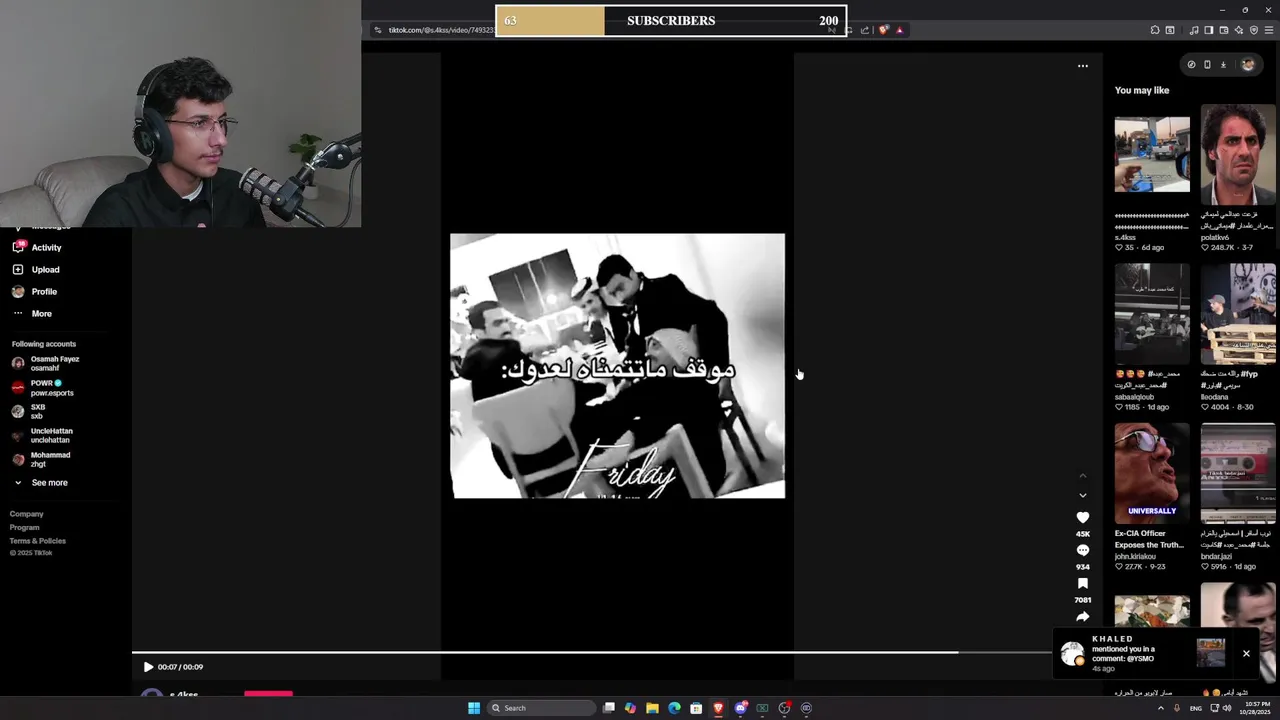Click the Ex-CIA Officer Exposes the Truth title
Viewport: 1280px width, 720px height.
pyautogui.click(x=1149, y=539)
